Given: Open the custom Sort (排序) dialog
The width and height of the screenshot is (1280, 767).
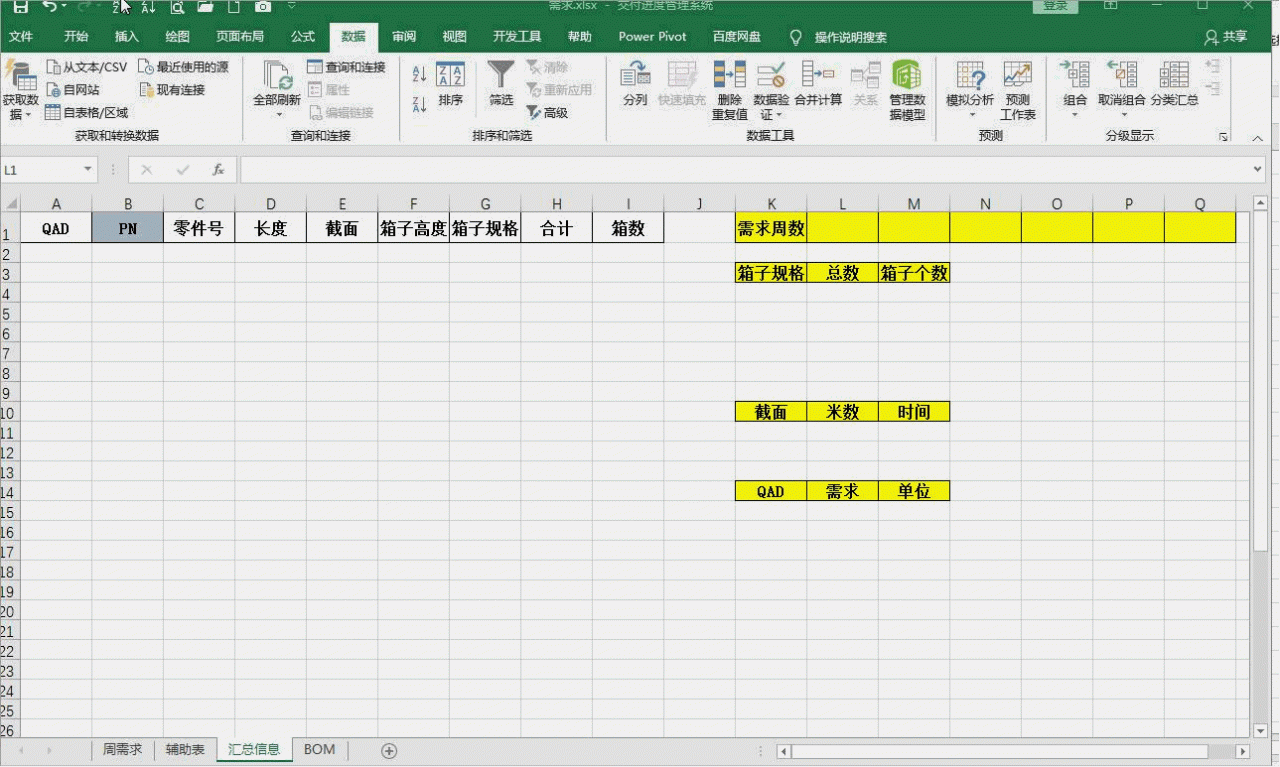Looking at the screenshot, I should pos(451,85).
